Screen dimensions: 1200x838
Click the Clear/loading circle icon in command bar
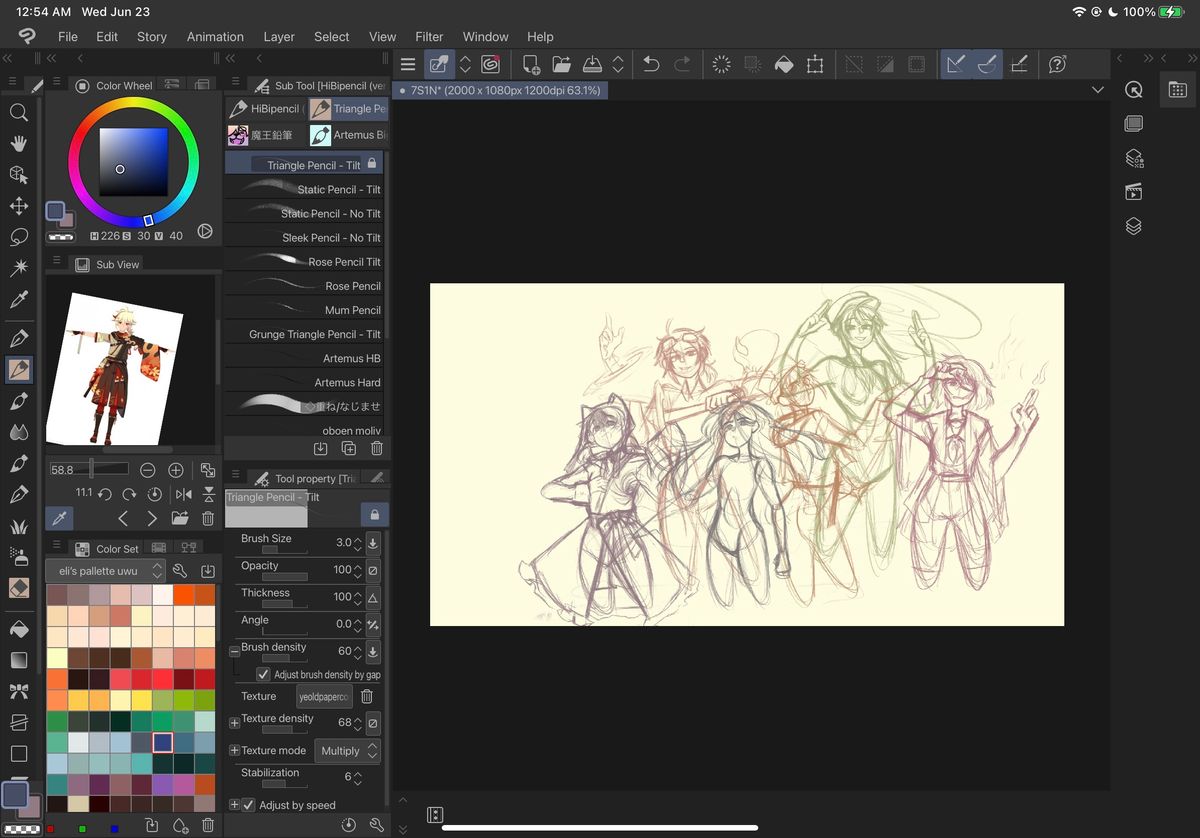tap(721, 64)
